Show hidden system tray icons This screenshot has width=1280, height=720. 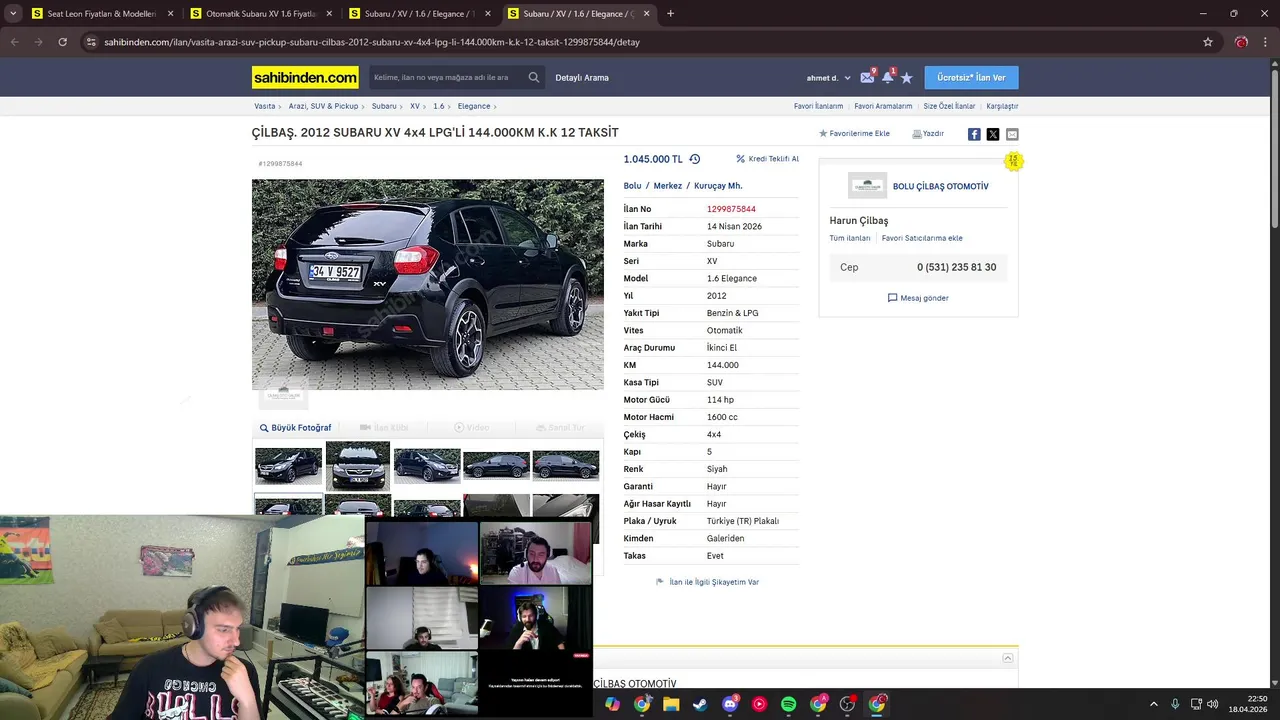[1153, 704]
